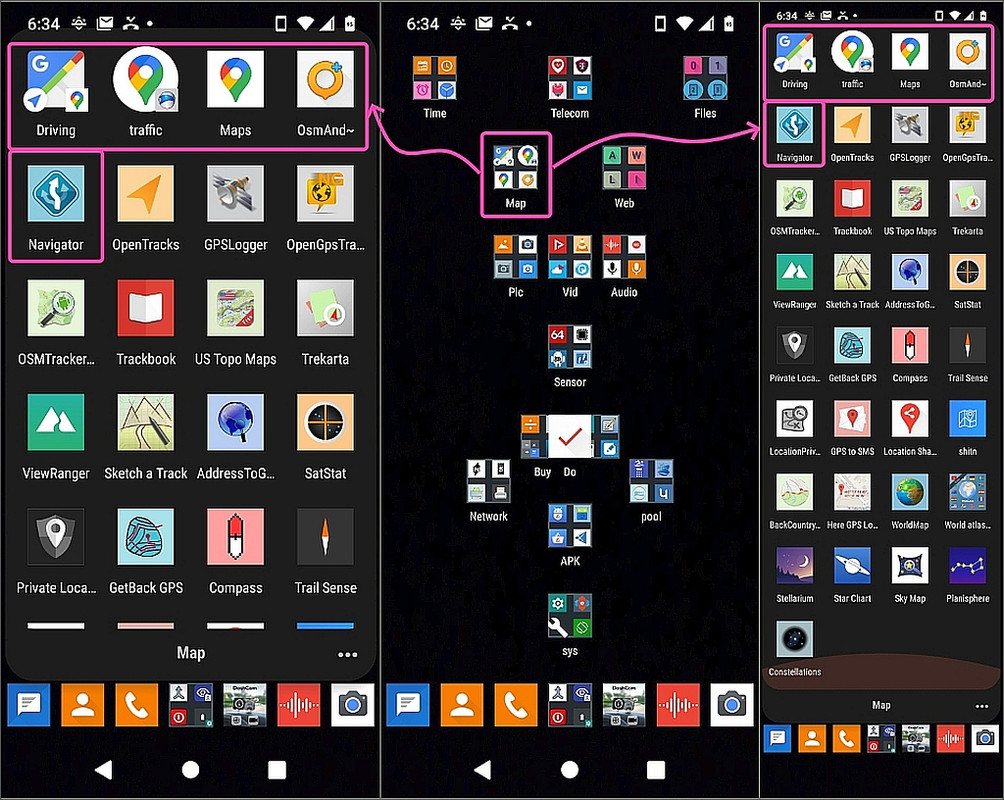Tap Home button on middle screen
1004x800 pixels.
(569, 769)
